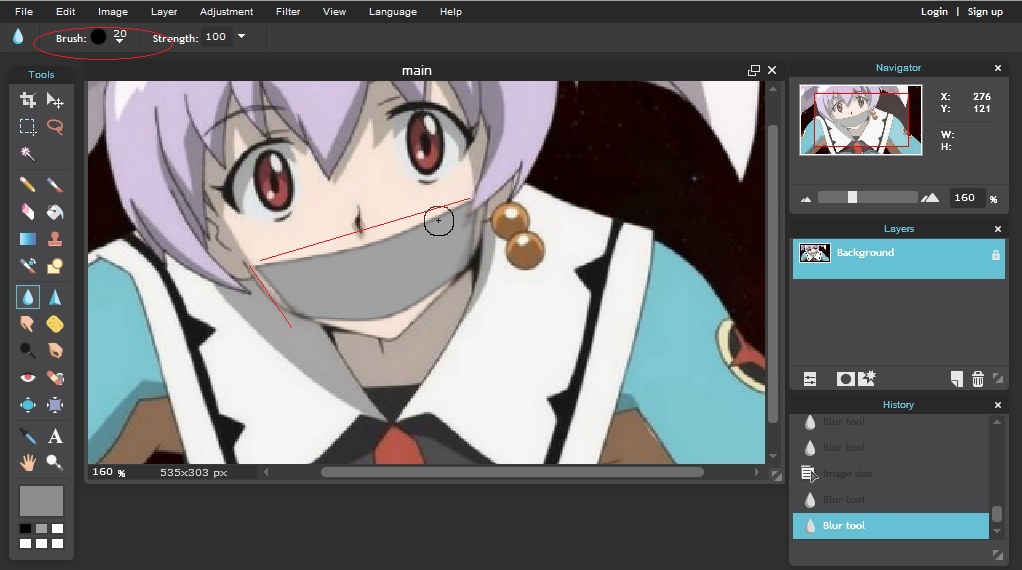Click the Navigator zoom slider handle
Screen dimensions: 1022x570
click(852, 197)
